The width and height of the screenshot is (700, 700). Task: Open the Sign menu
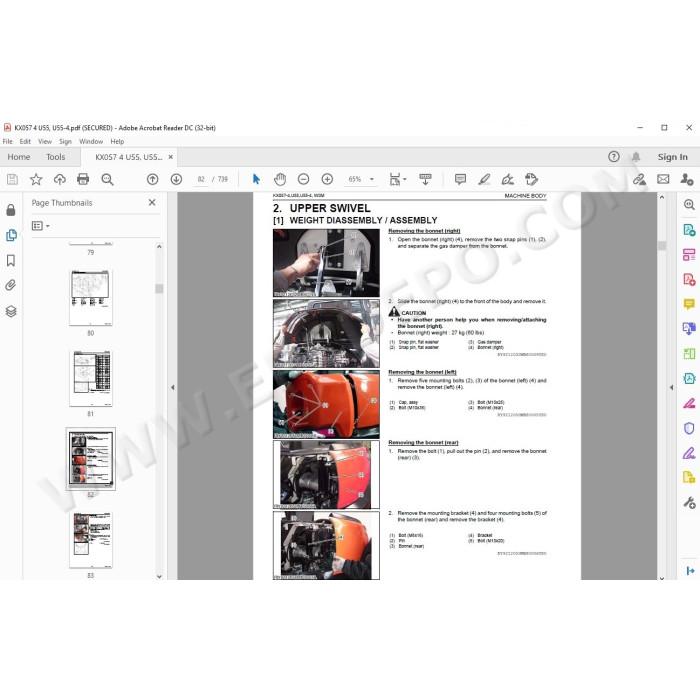(65, 142)
